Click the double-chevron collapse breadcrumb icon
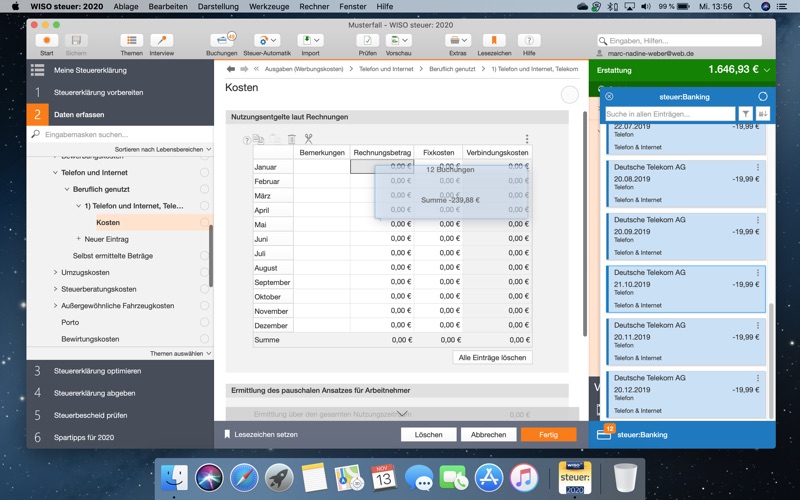The image size is (800, 500). coord(256,69)
